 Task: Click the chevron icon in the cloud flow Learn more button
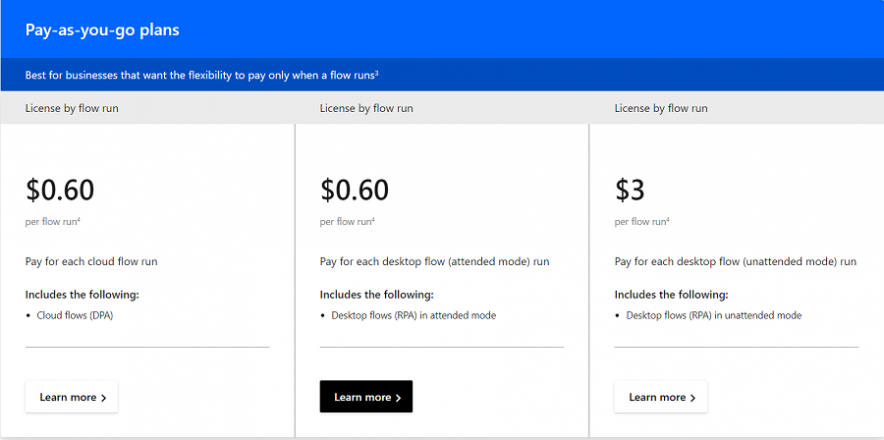(104, 398)
